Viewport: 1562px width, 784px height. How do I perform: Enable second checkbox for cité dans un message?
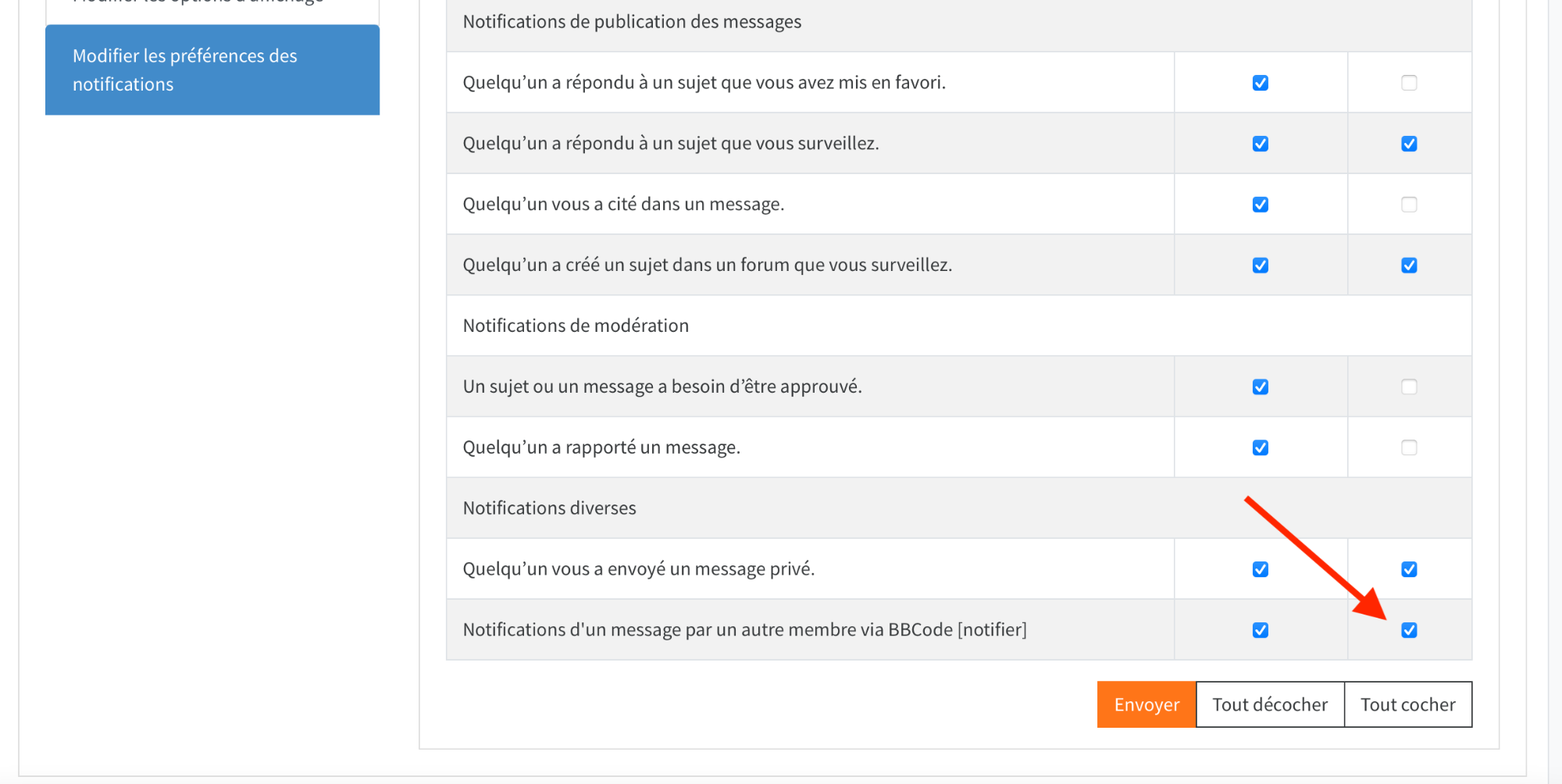(x=1409, y=205)
